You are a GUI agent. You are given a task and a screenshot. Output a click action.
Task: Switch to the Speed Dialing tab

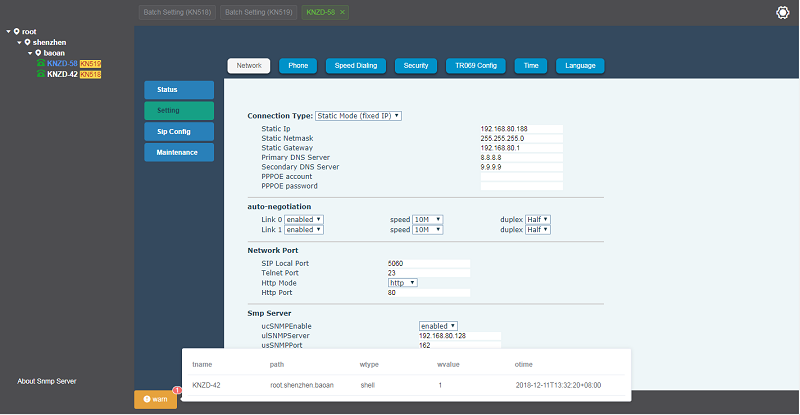(x=355, y=66)
